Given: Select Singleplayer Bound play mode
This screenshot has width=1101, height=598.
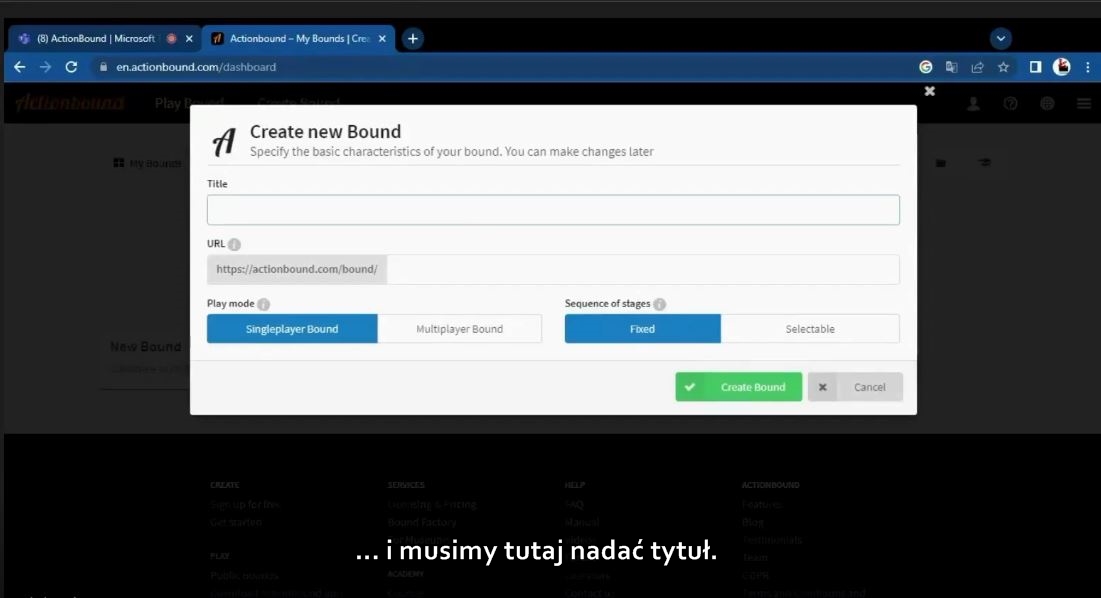Looking at the screenshot, I should (x=292, y=329).
